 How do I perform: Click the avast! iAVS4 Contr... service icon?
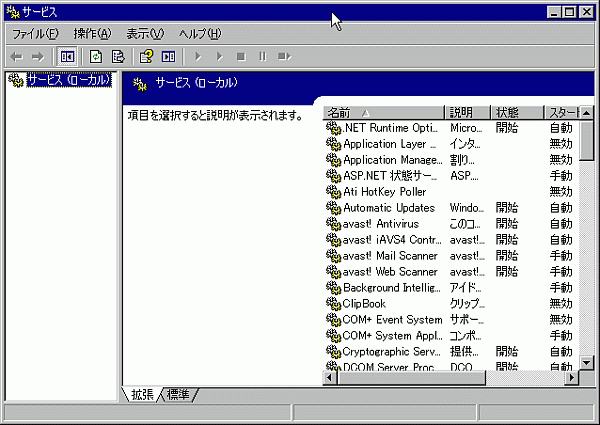333,240
